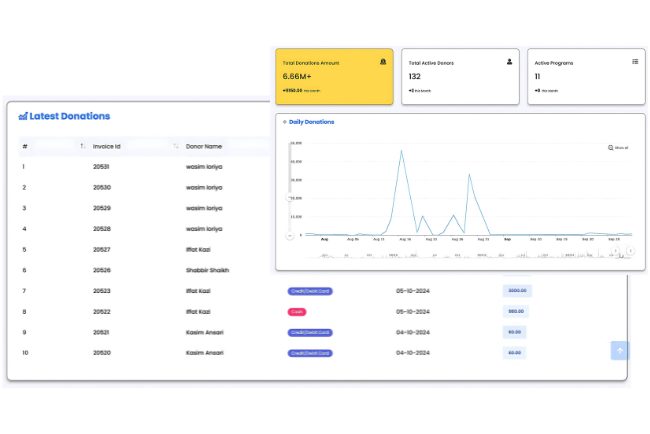Click the amount in the invoice 20522 row
Image resolution: width=650 pixels, height=434 pixels.
516,311
